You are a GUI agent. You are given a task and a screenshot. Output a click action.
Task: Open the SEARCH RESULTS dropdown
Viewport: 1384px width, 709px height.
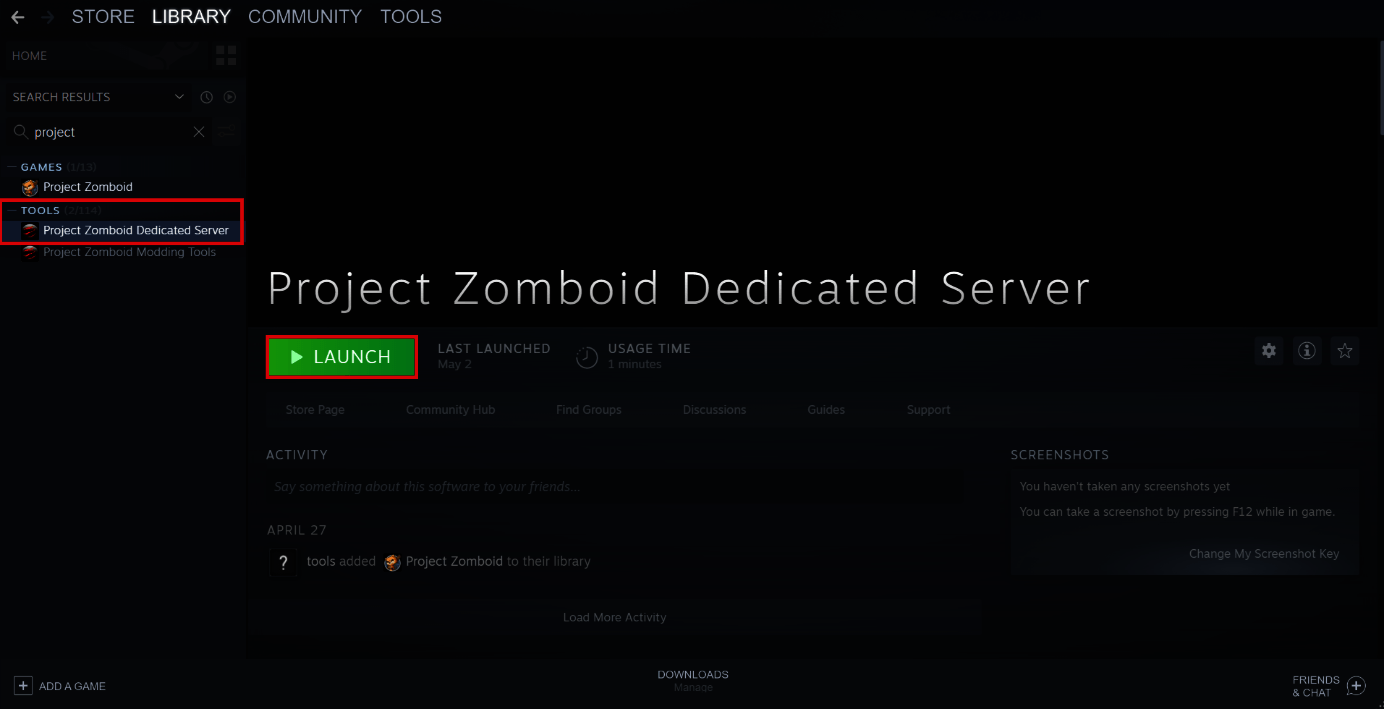coord(178,96)
